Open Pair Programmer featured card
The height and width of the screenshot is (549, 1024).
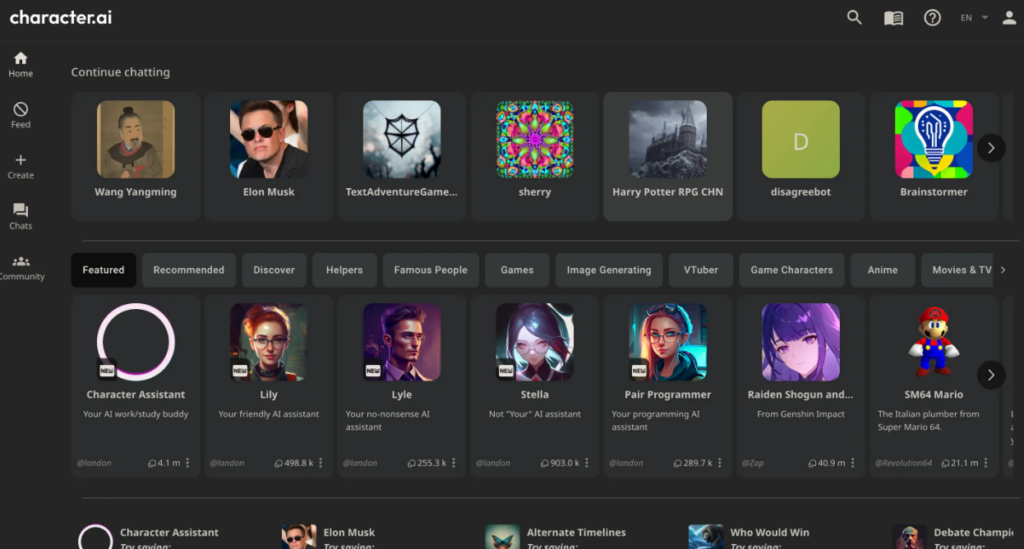[x=667, y=386]
